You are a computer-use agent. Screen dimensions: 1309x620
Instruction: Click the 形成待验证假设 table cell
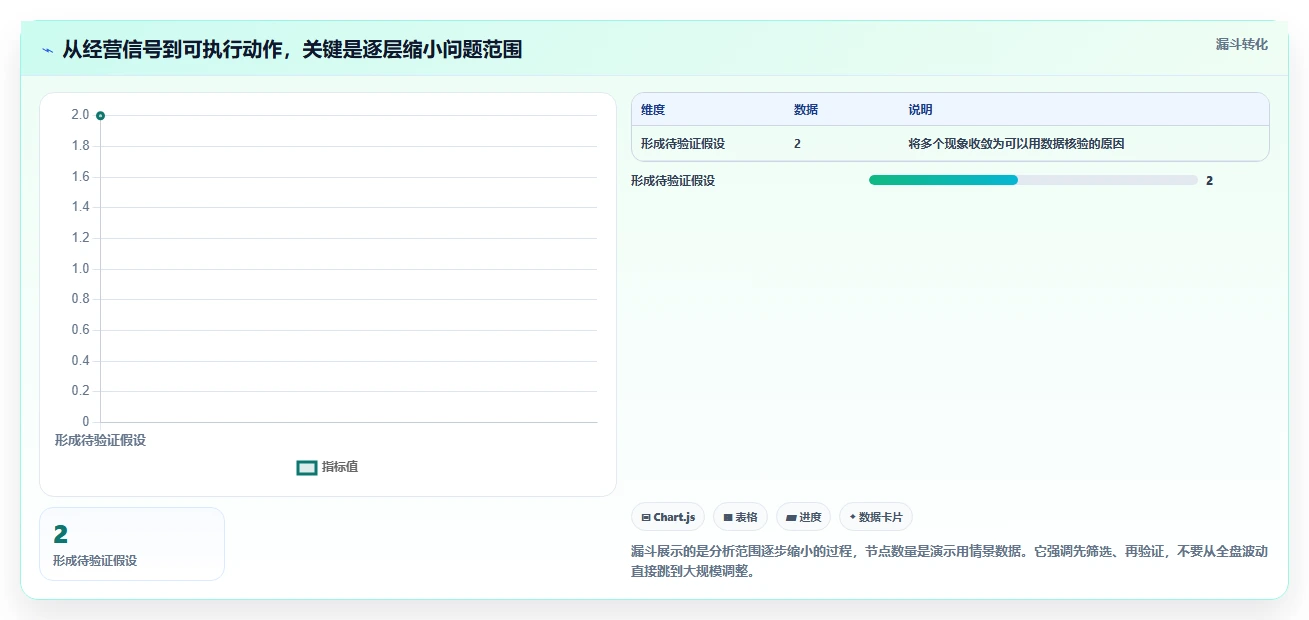(683, 144)
